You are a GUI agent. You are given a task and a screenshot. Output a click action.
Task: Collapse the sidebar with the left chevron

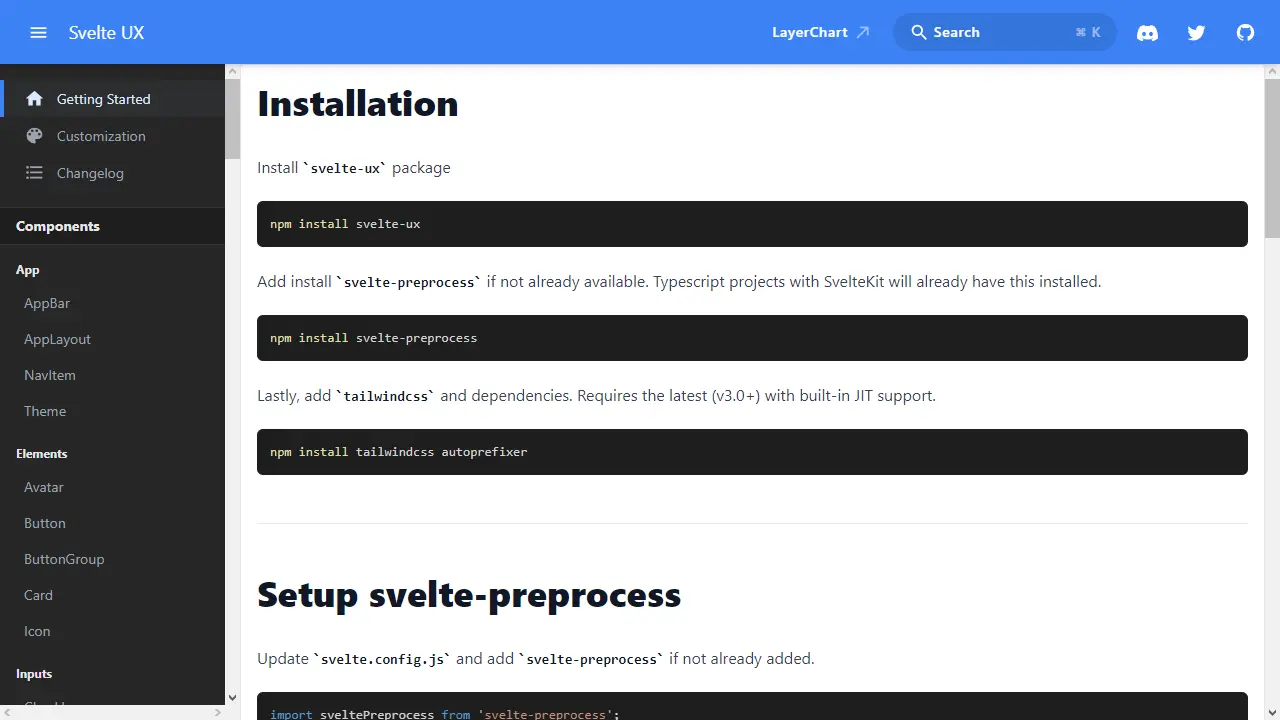click(8, 713)
